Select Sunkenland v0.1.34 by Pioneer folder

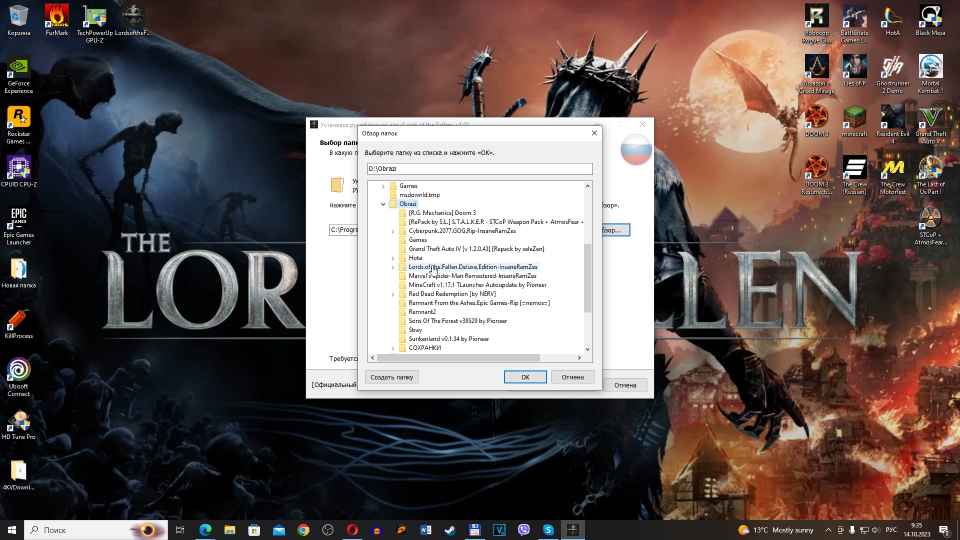coord(448,339)
